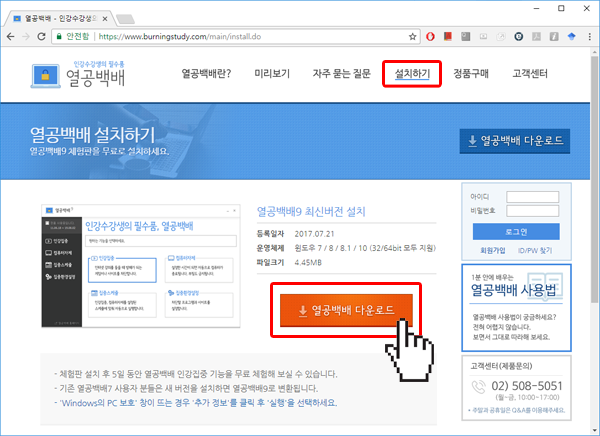This screenshot has width=600, height=436.
Task: Click the program screenshot preview image
Action: 141,266
